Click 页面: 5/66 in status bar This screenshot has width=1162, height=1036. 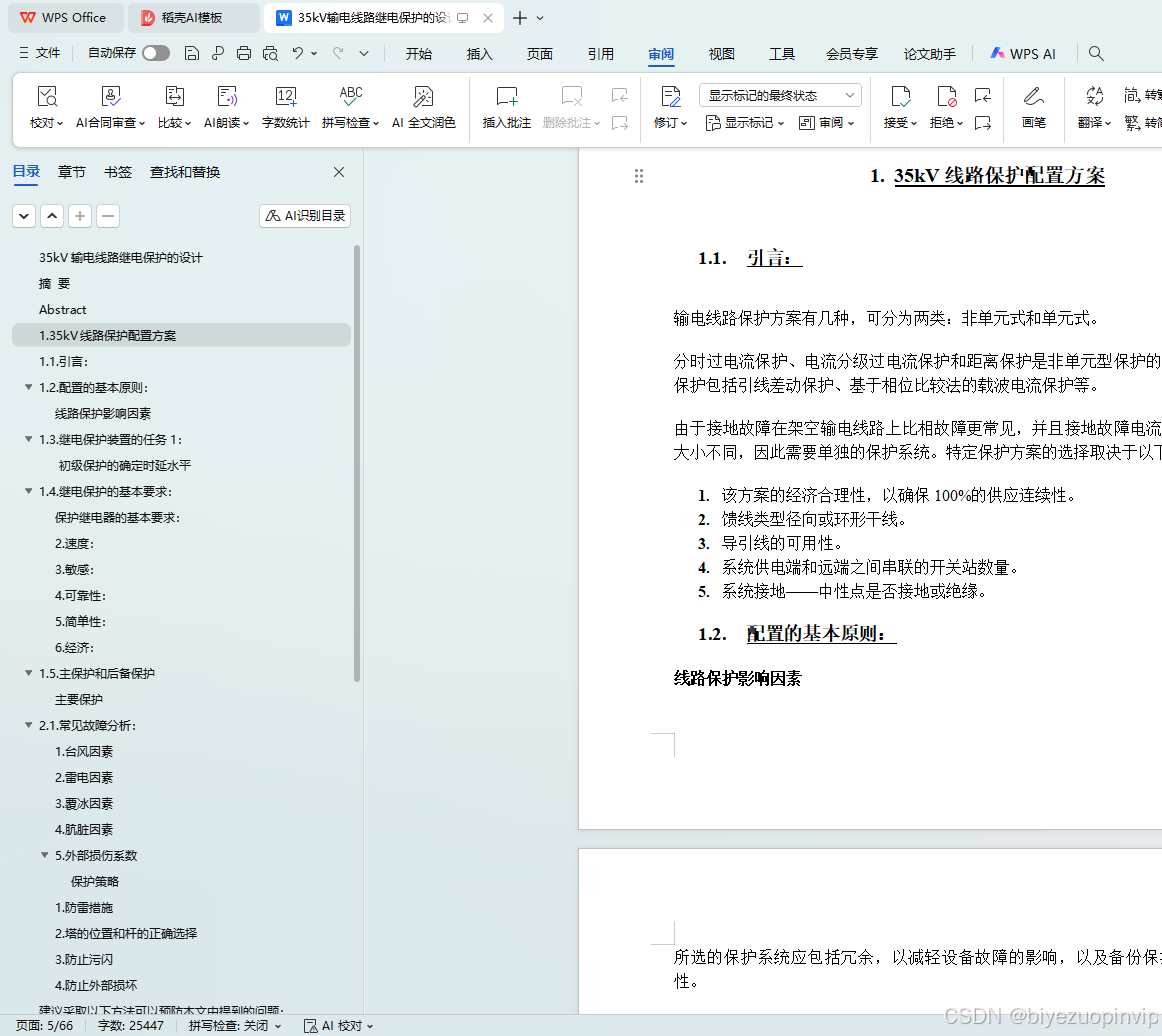pyautogui.click(x=44, y=1026)
